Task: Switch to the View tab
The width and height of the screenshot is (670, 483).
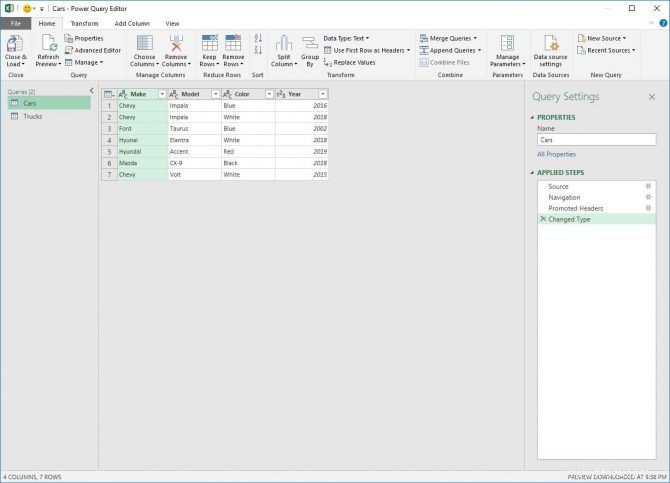Action: coord(172,24)
